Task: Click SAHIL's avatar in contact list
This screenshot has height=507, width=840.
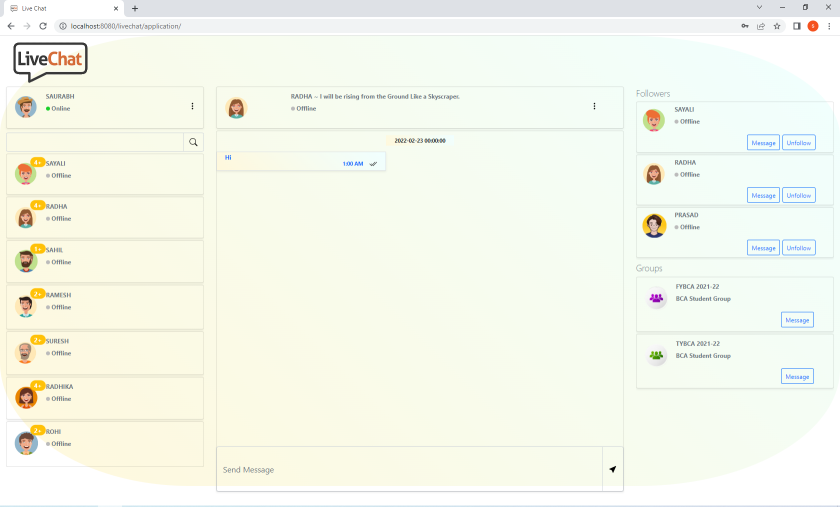Action: 26,261
